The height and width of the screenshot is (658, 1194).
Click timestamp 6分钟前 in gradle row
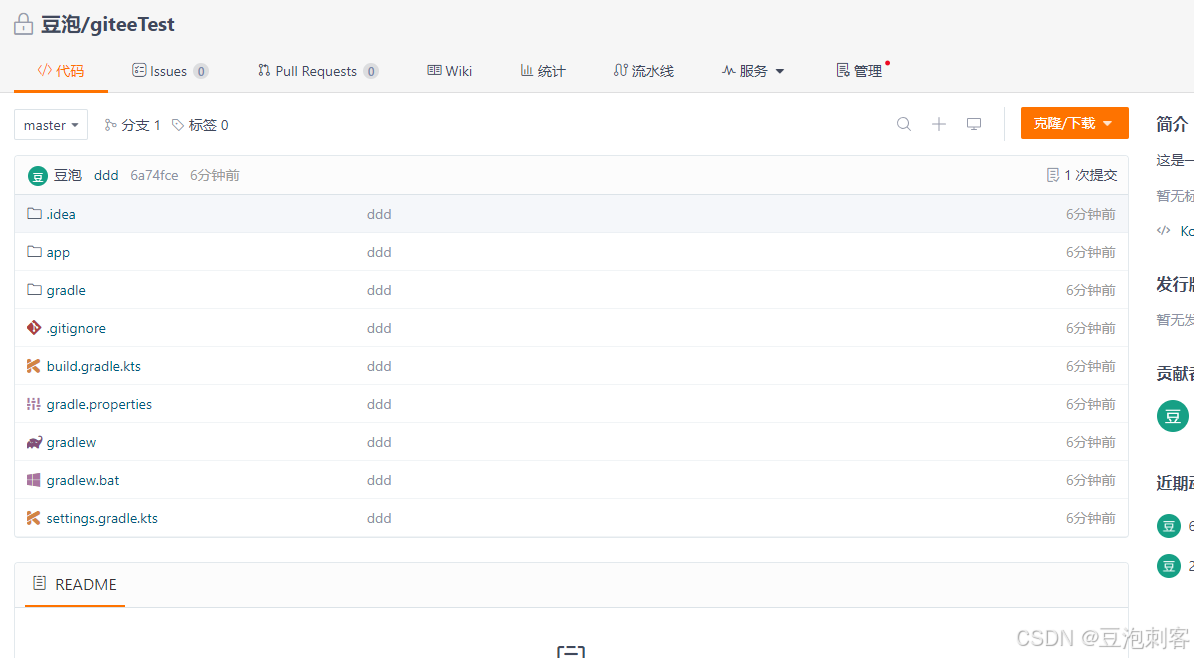click(x=1090, y=290)
